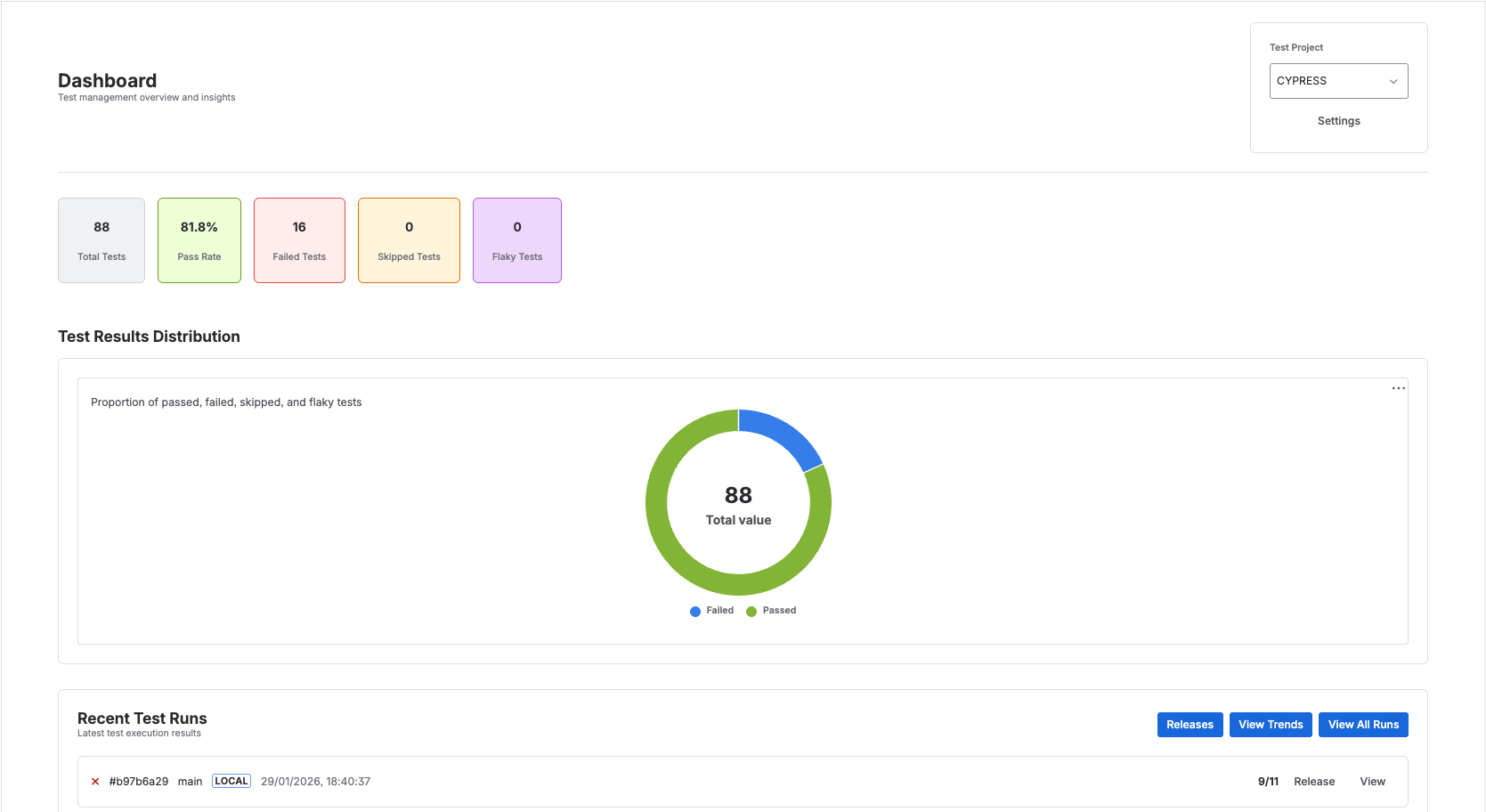1486x812 pixels.
Task: Open Settings for the test project
Action: point(1338,120)
